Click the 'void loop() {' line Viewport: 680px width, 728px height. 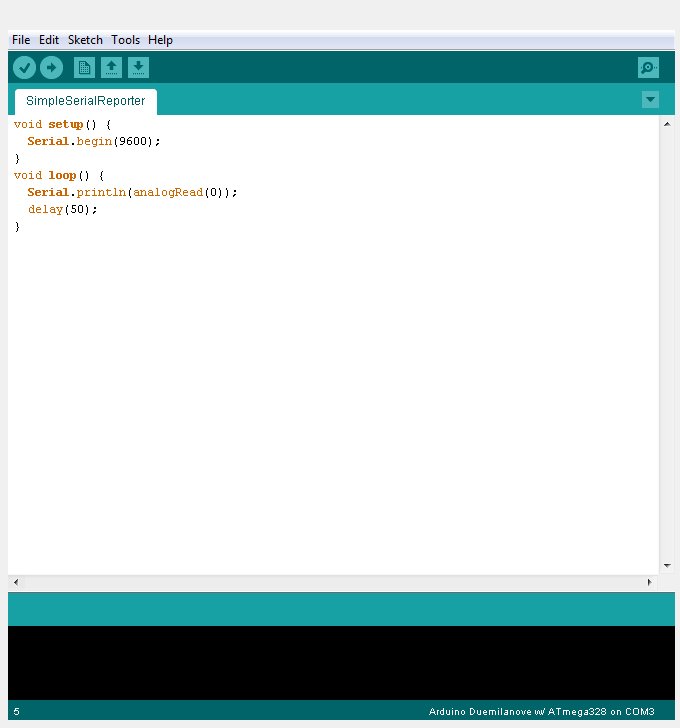click(59, 176)
